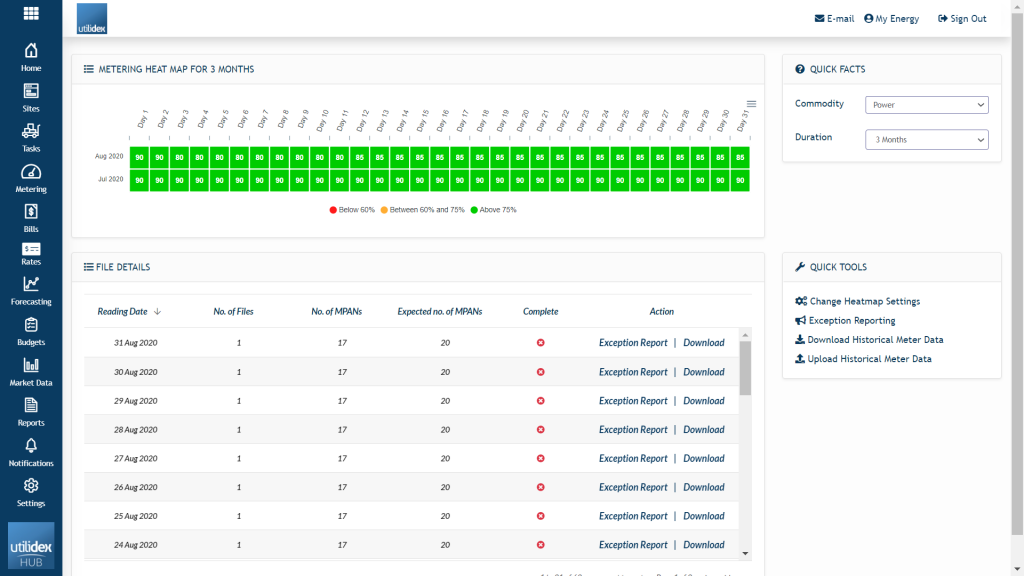This screenshot has width=1024, height=576.
Task: Open Settings gear in the sidebar
Action: click(x=31, y=491)
